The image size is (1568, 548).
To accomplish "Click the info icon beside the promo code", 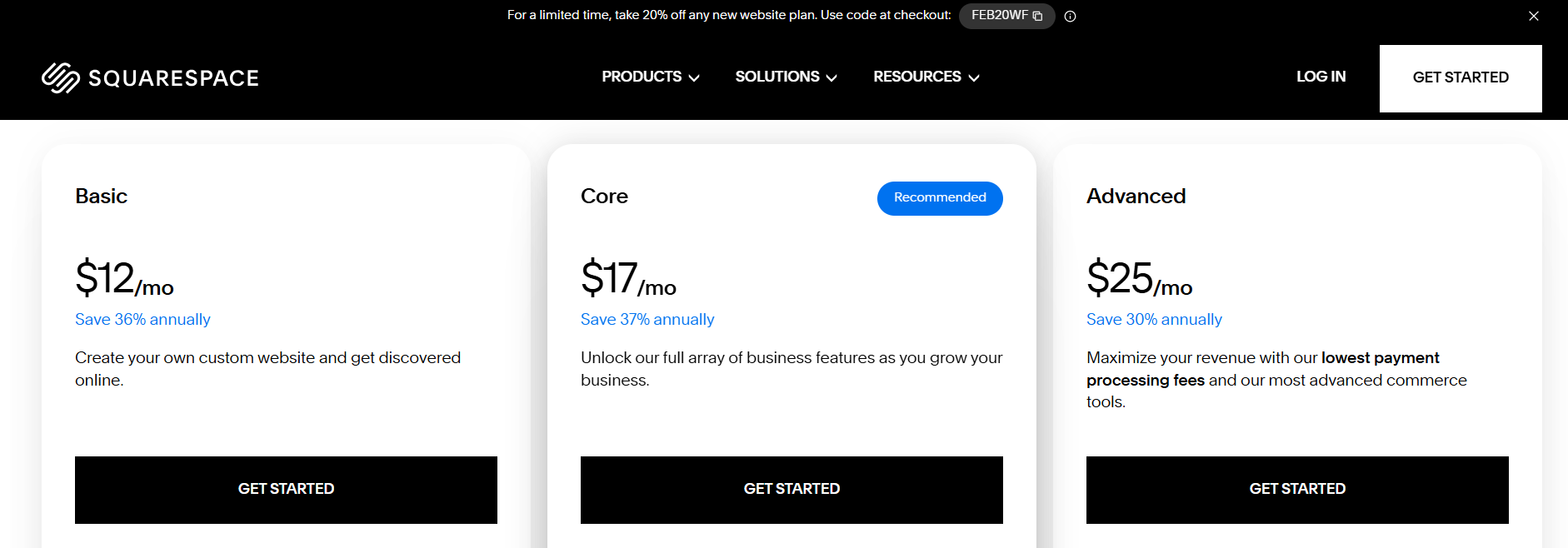I will pos(1071,16).
